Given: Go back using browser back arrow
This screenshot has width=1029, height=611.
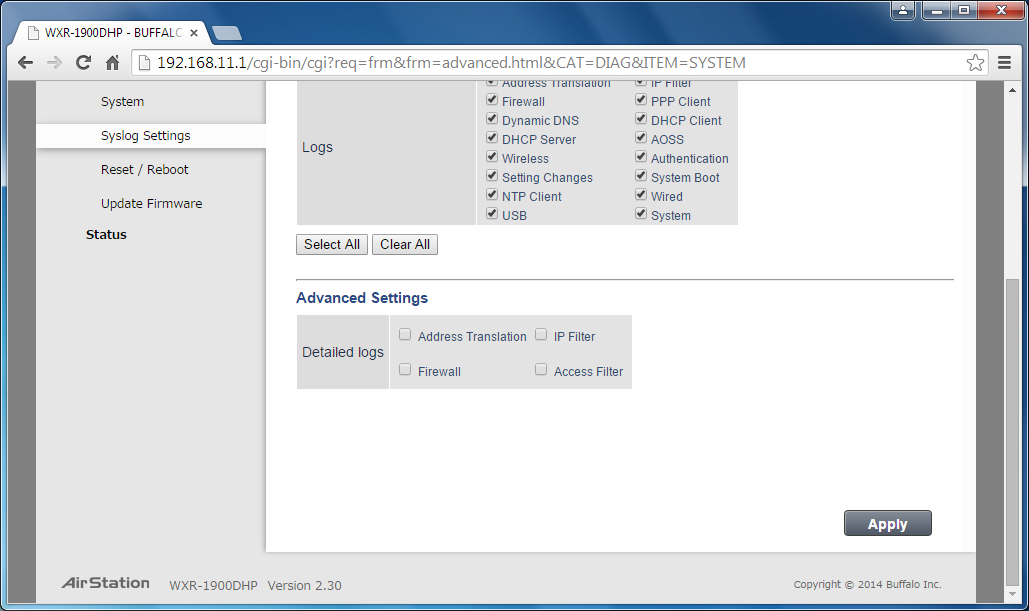Looking at the screenshot, I should coord(26,62).
